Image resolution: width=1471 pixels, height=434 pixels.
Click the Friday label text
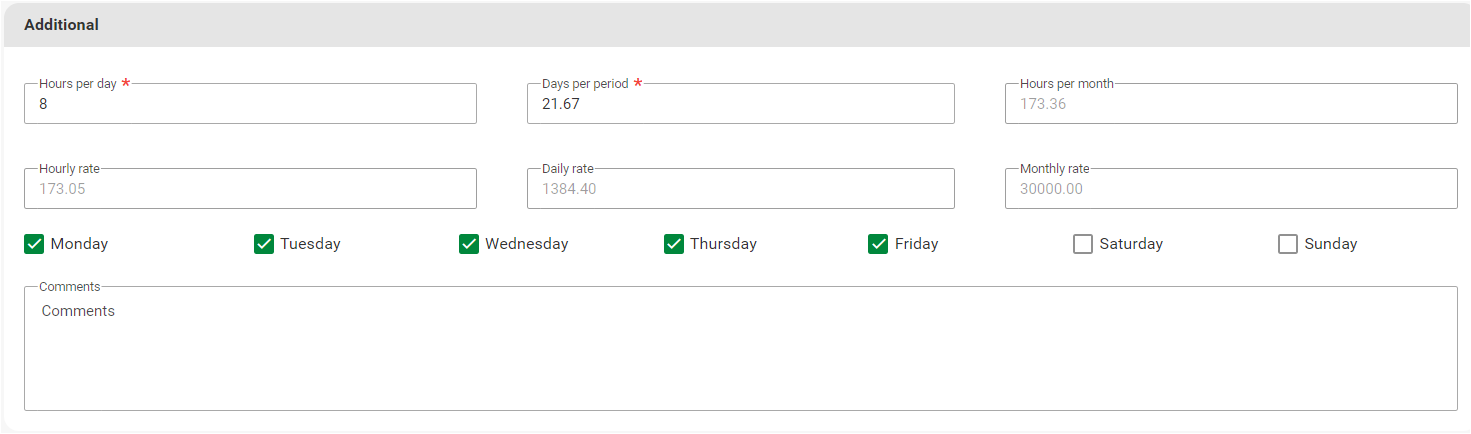(x=917, y=244)
